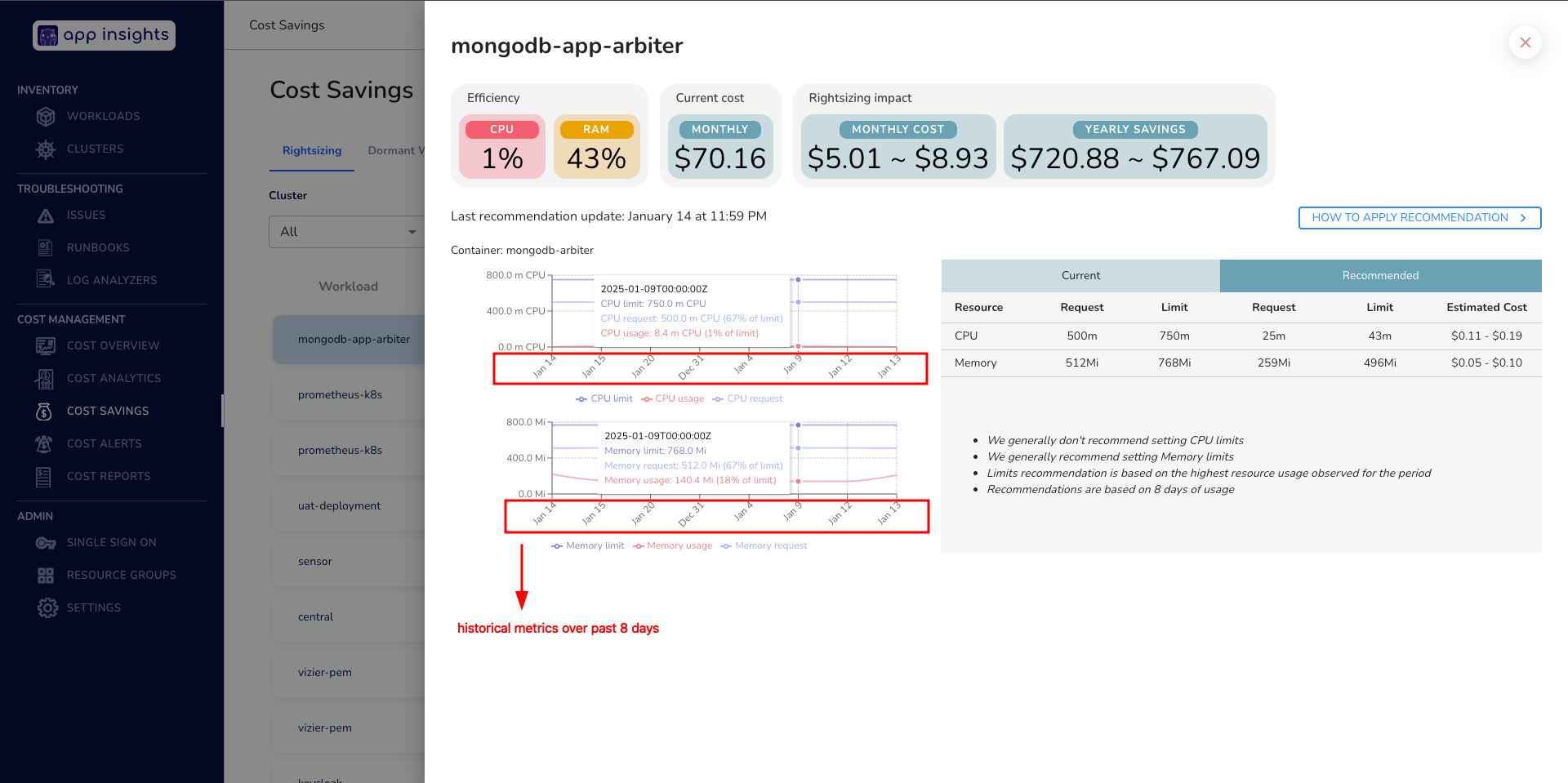Click yearly savings $720.88 ~ $767.09
Viewport: 1568px width, 783px height.
tap(1135, 147)
